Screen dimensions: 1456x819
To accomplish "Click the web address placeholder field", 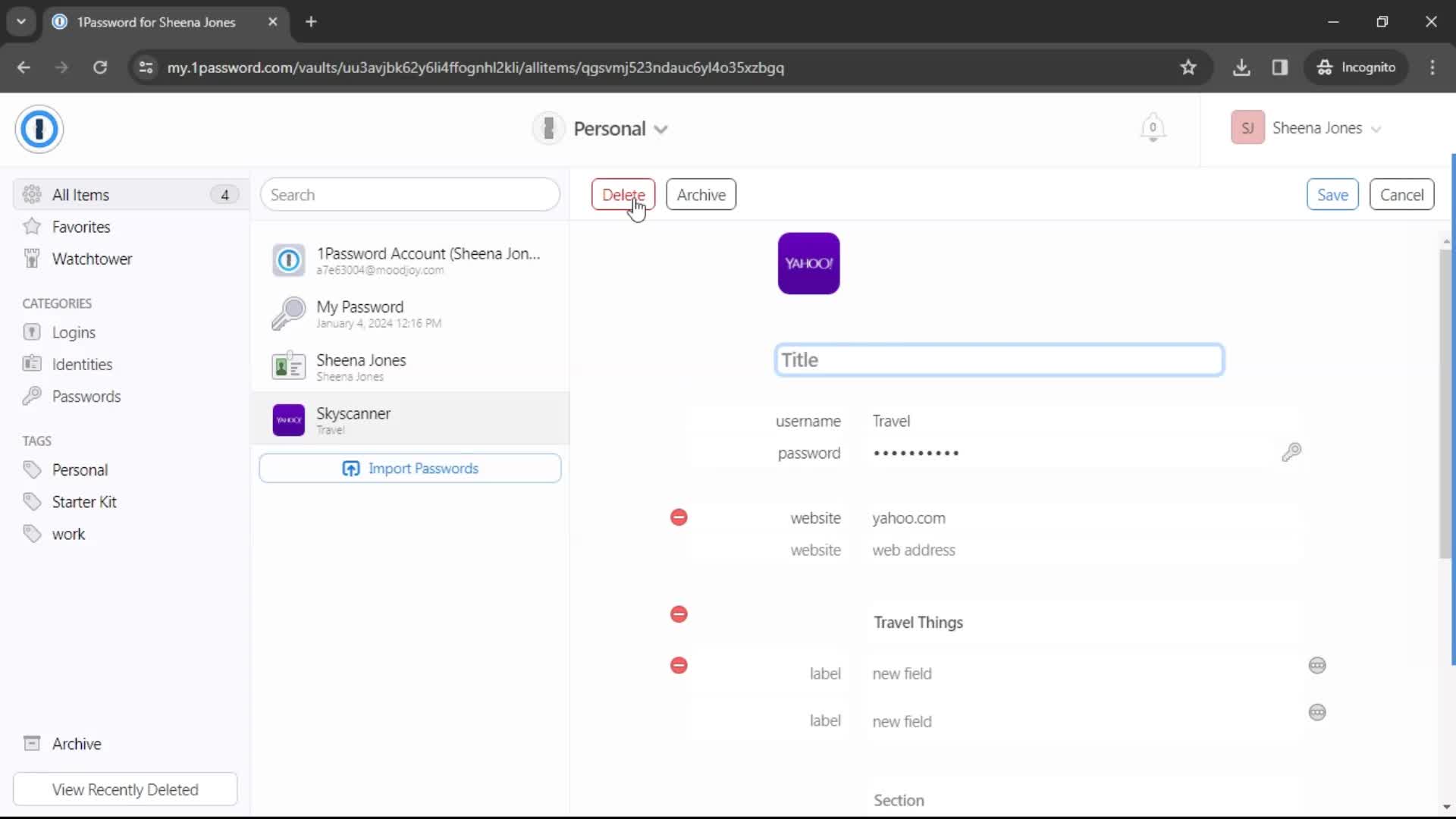I will [x=913, y=550].
